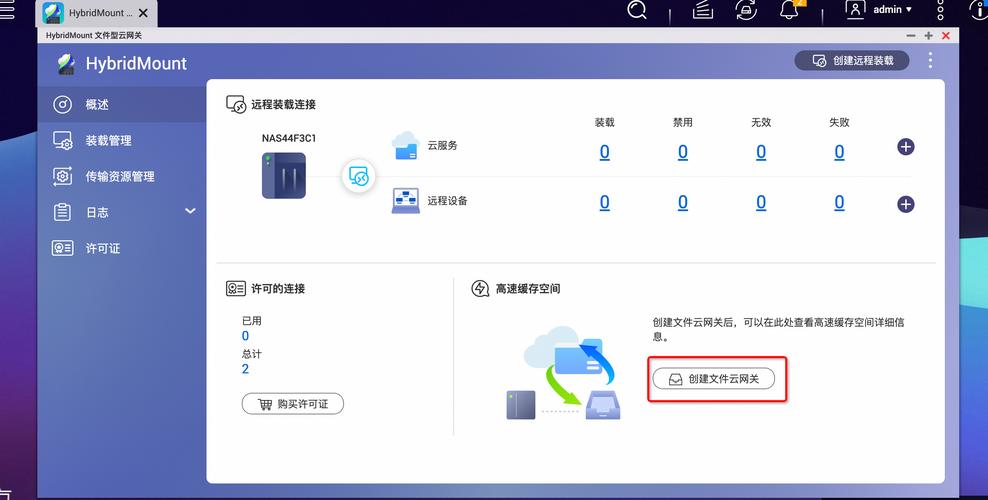Click the 许可证 card icon
Screen dimensions: 988x500
point(62,248)
